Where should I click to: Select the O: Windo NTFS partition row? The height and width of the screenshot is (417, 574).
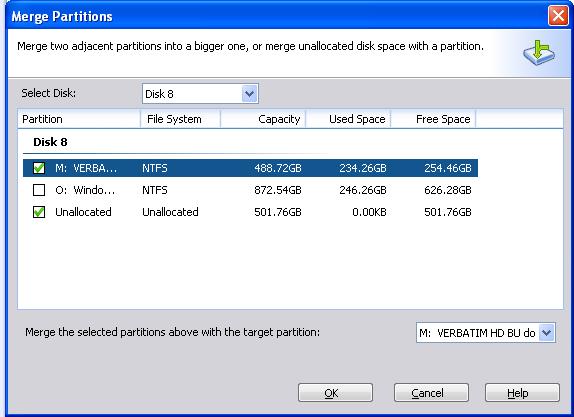click(250, 190)
